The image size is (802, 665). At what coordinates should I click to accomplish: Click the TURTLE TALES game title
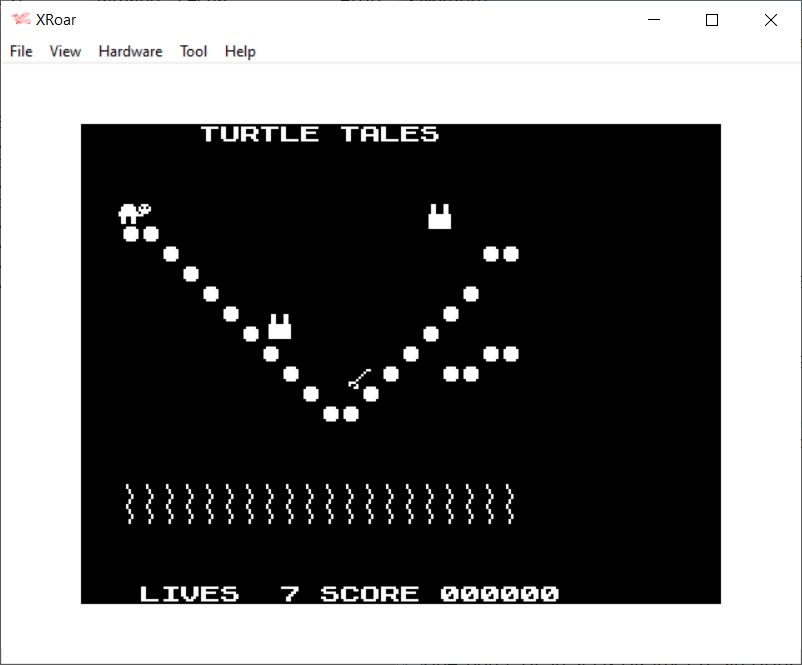319,134
